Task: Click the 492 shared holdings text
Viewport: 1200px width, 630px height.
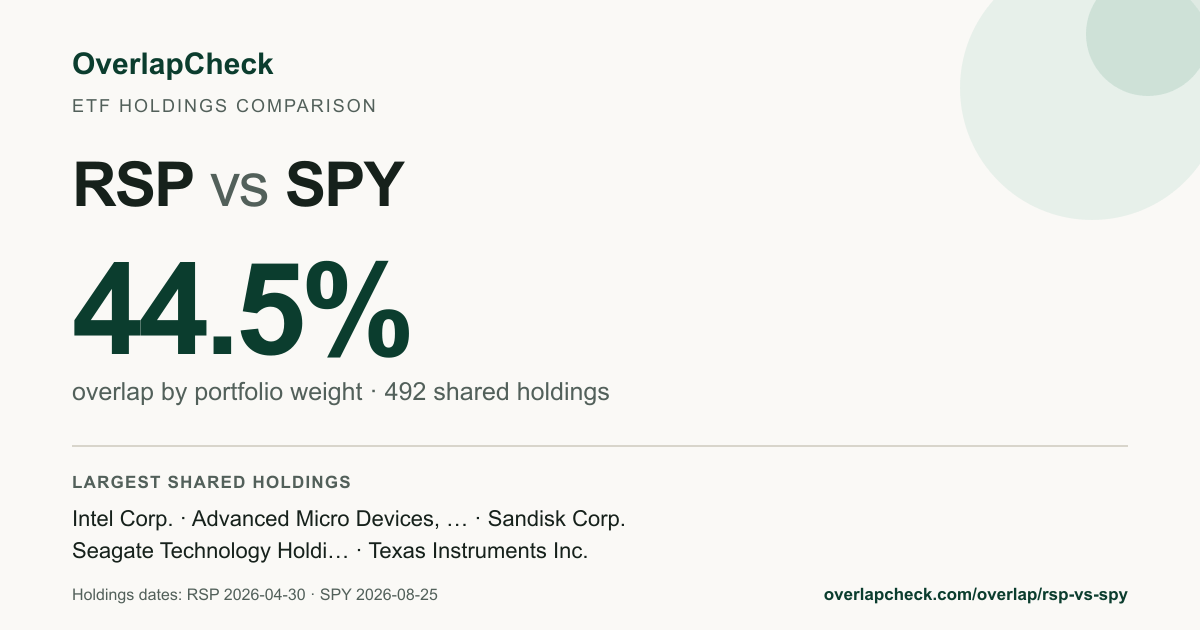Action: click(496, 392)
